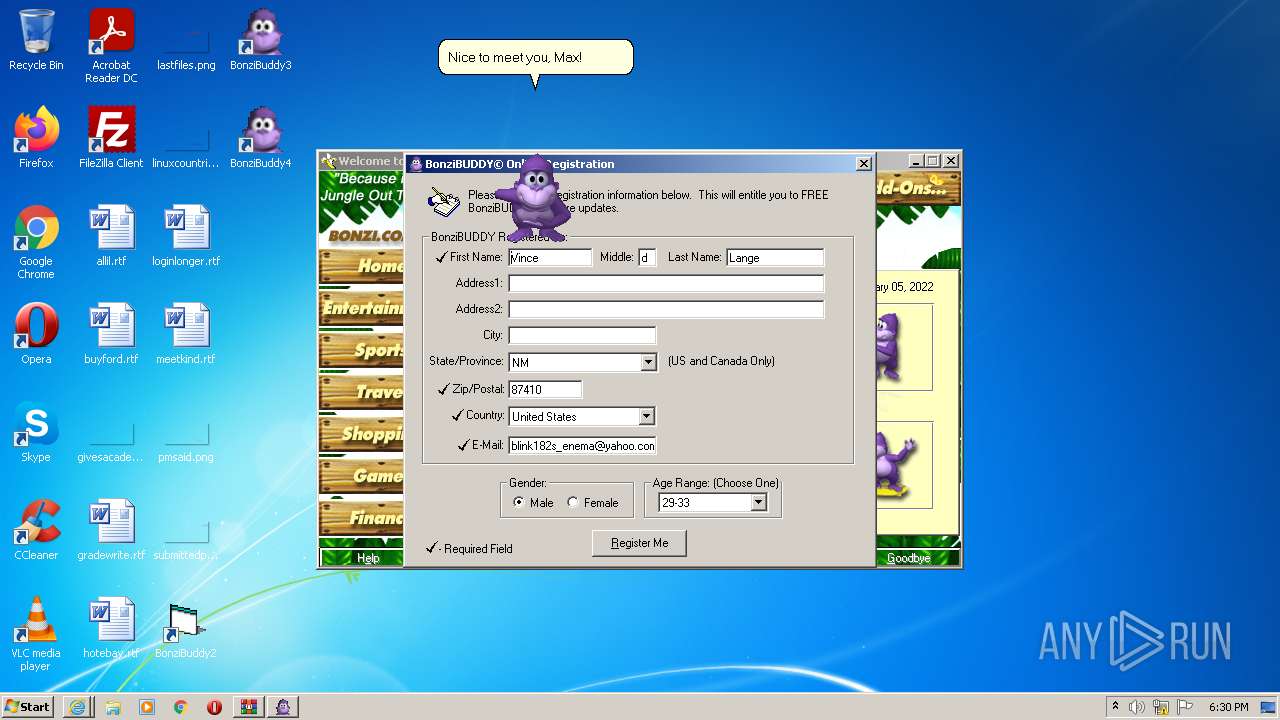The height and width of the screenshot is (720, 1280).
Task: Click the Last Name field
Action: 775,258
